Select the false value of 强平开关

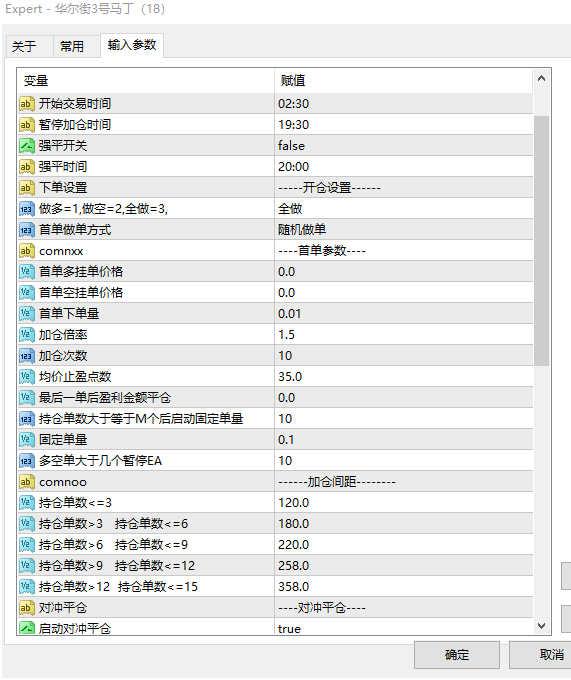404,146
